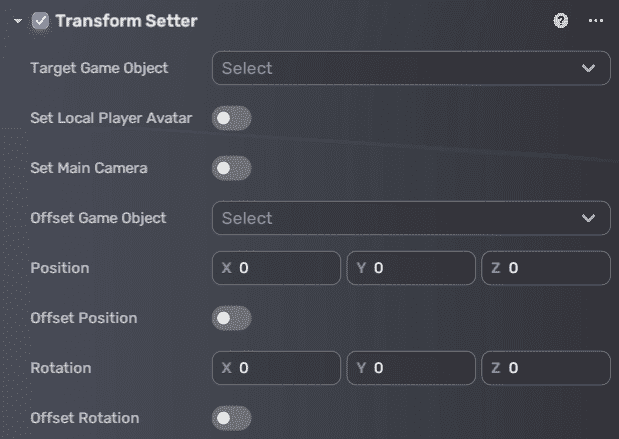Click the Transform Setter title label
Image resolution: width=619 pixels, height=439 pixels.
click(126, 21)
